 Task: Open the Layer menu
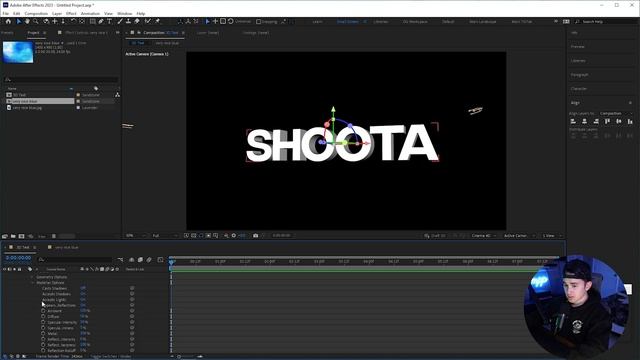57,13
